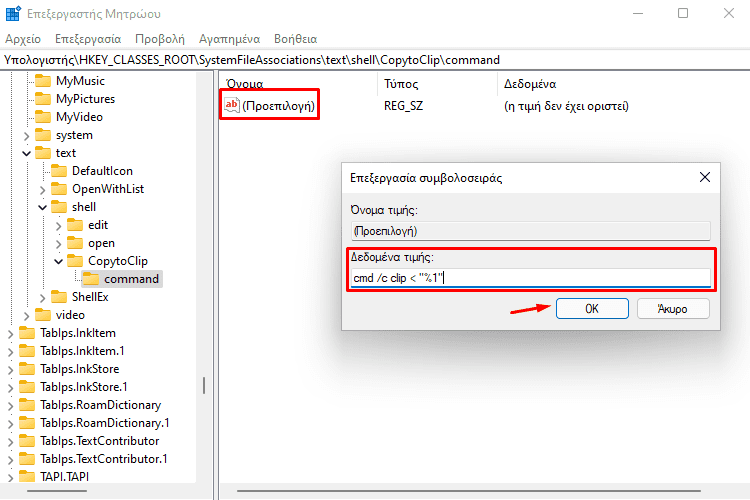Expand the TabIps.InkStore.1 key

click(11, 388)
